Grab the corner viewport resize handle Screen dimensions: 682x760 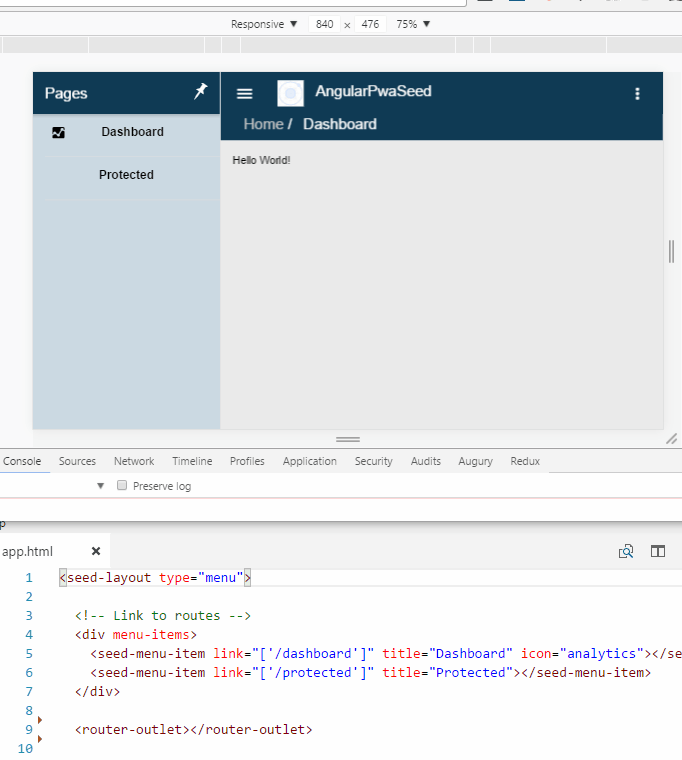pos(671,439)
